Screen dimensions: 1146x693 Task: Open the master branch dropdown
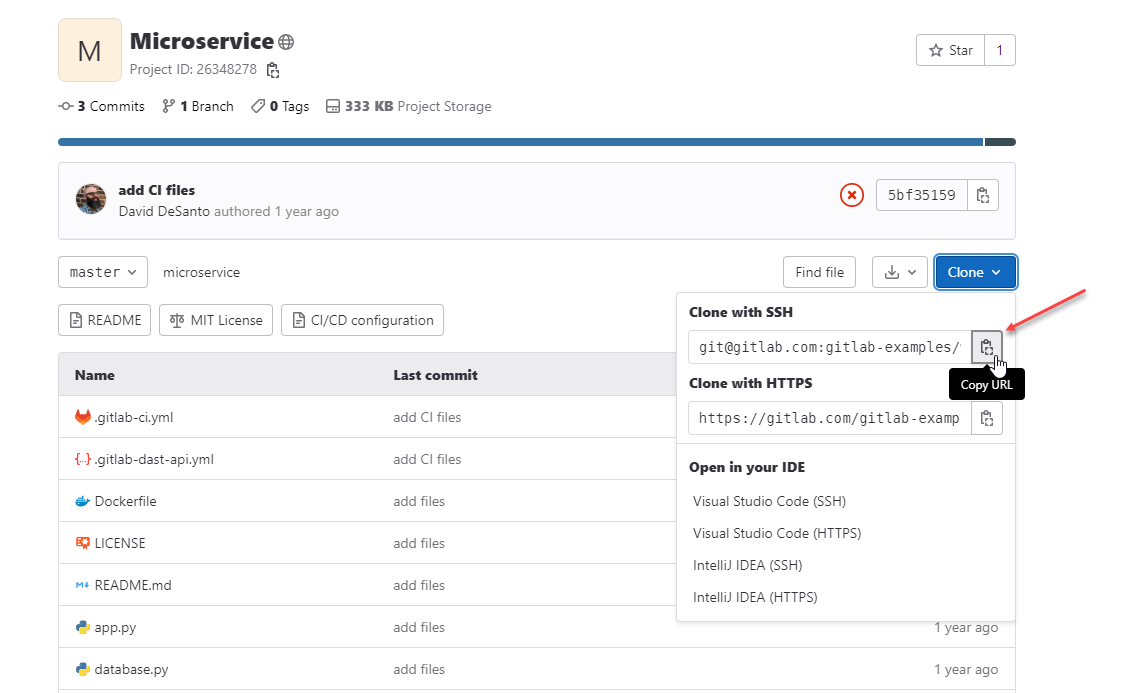coord(103,272)
